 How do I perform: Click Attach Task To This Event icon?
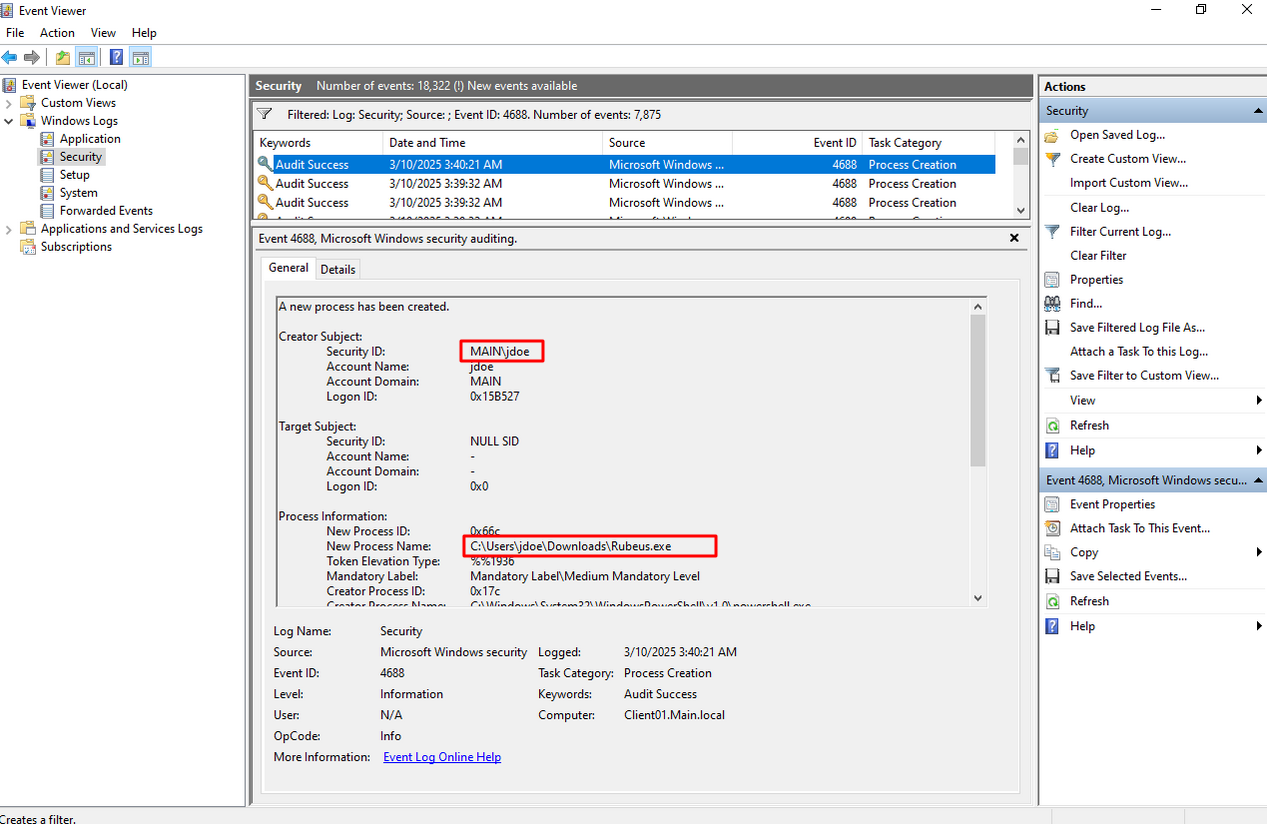(1052, 528)
